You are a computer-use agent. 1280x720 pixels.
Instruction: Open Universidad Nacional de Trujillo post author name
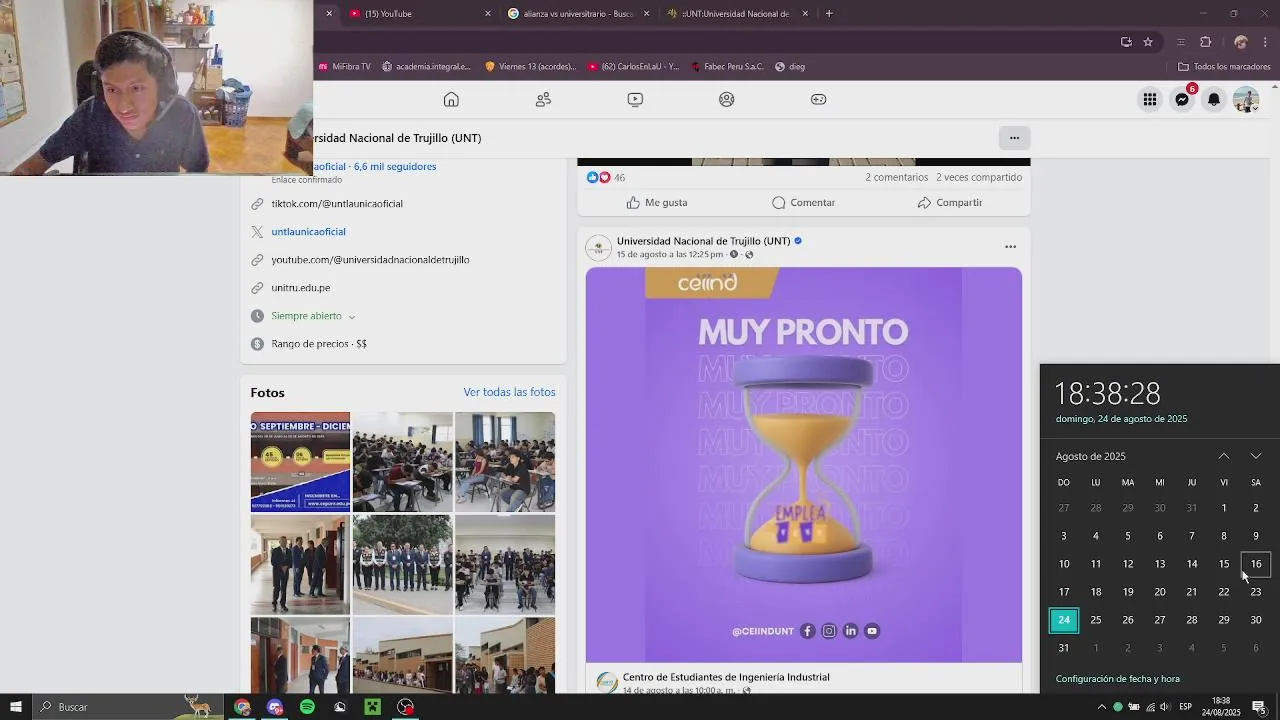[703, 241]
